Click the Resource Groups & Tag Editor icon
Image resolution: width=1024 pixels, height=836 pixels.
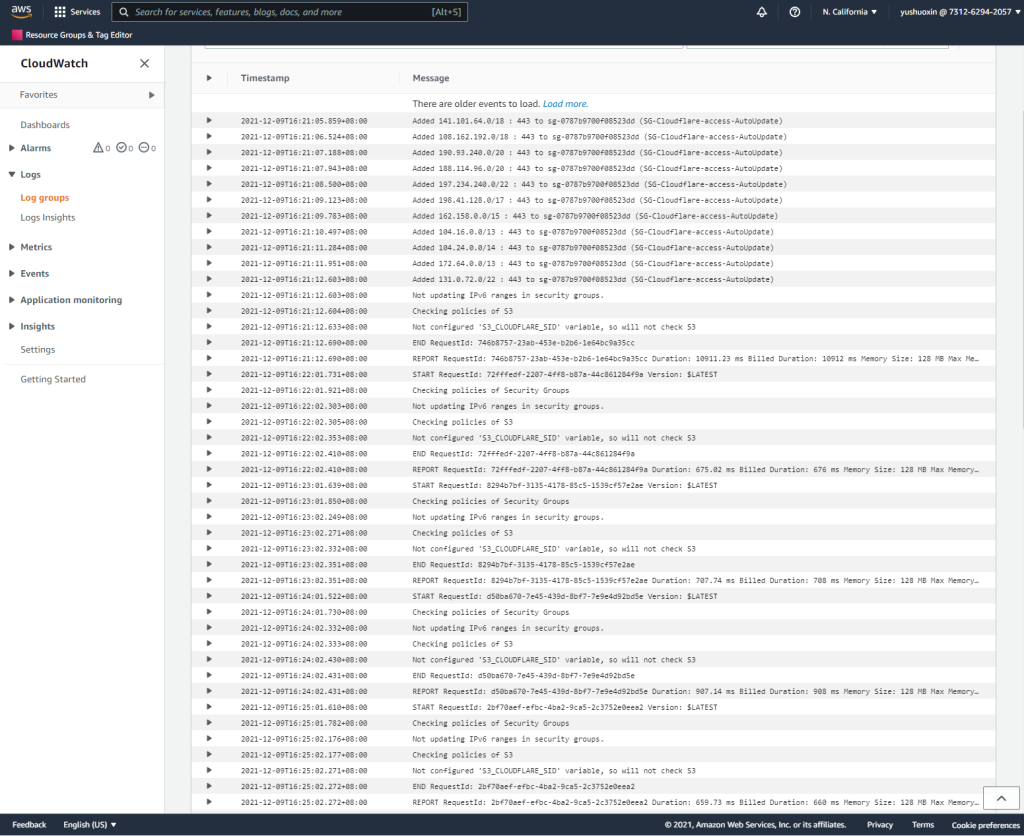[17, 35]
